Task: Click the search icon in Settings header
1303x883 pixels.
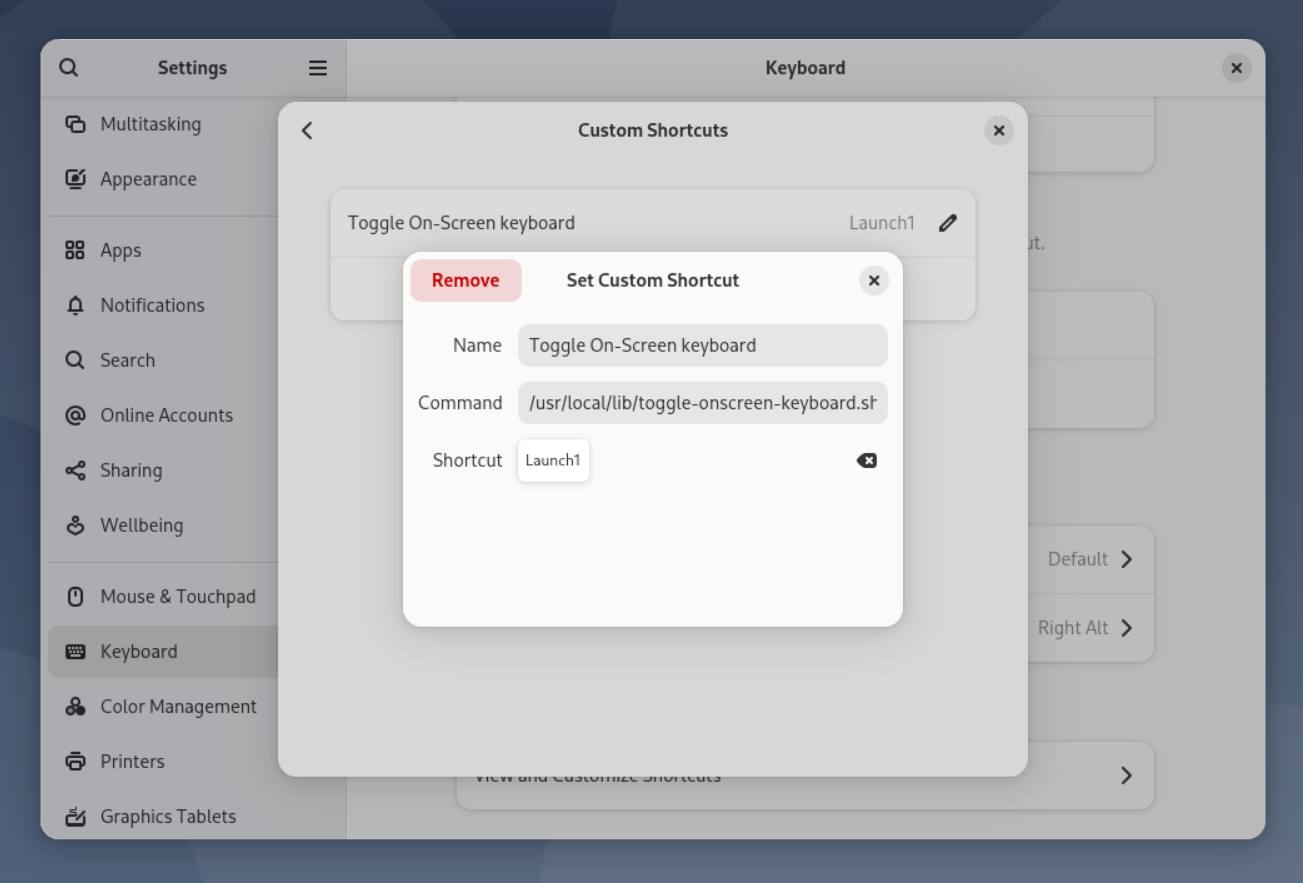Action: [x=68, y=68]
